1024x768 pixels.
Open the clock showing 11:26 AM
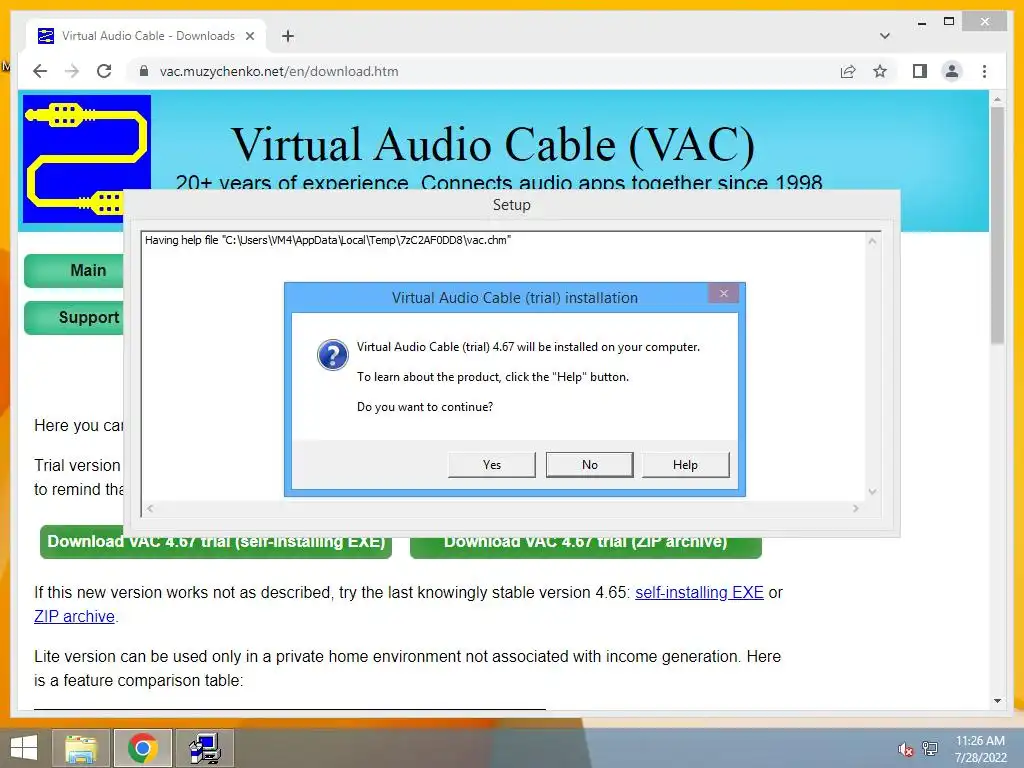(x=980, y=749)
